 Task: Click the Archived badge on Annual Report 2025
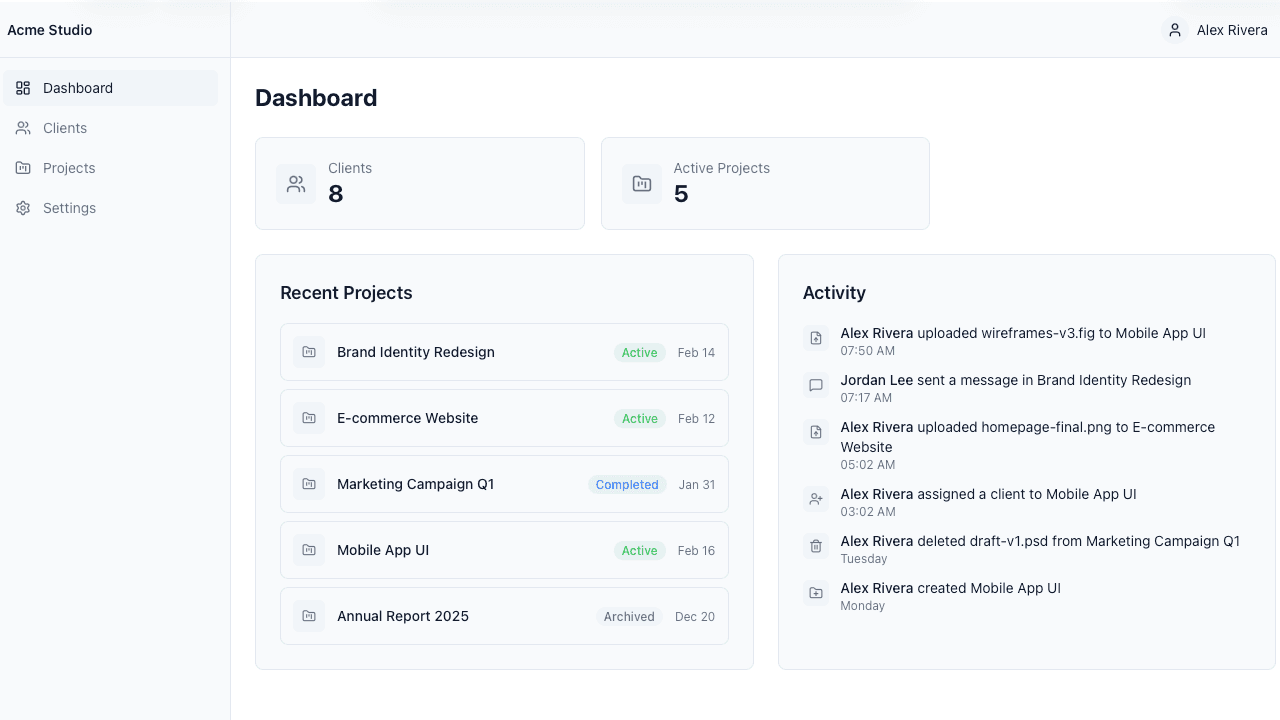point(629,616)
